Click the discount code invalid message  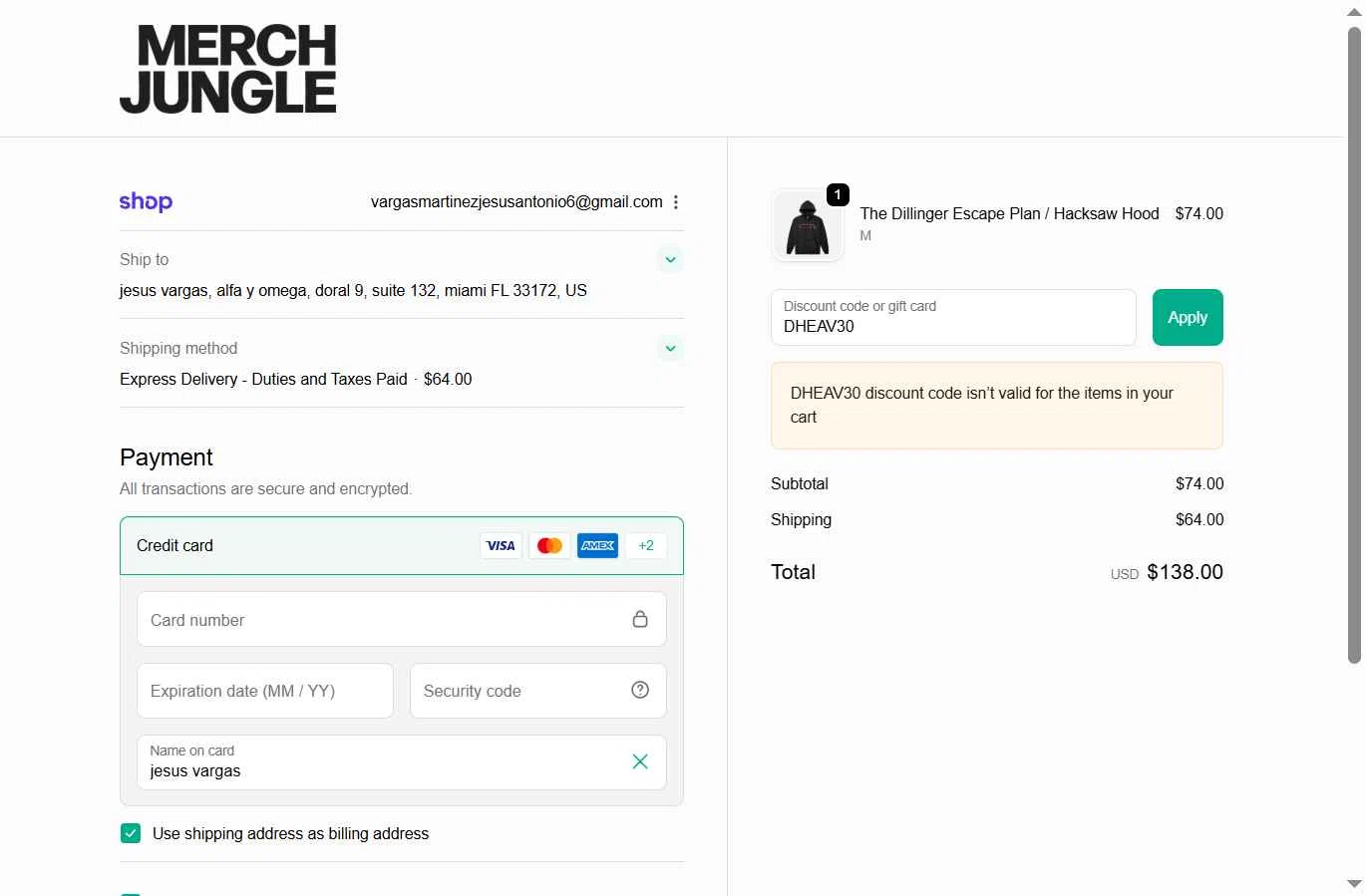coord(997,406)
